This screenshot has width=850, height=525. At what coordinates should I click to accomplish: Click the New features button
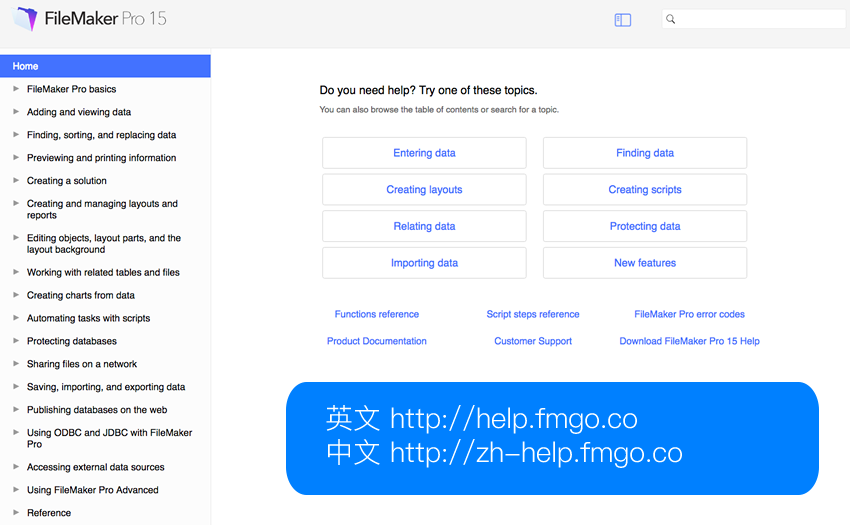click(645, 262)
